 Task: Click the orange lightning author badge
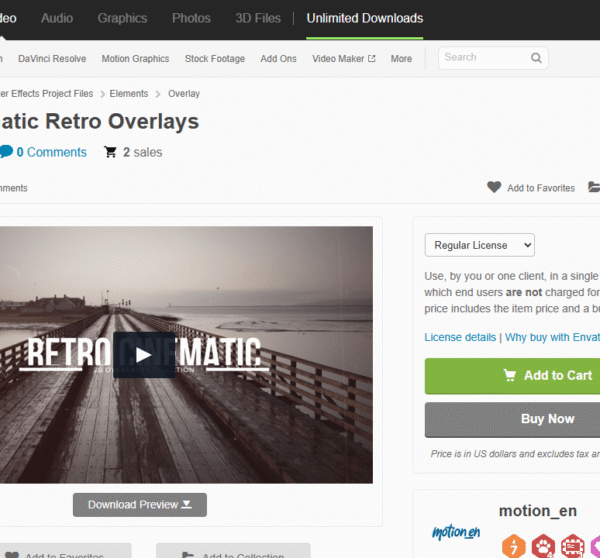coord(514,546)
